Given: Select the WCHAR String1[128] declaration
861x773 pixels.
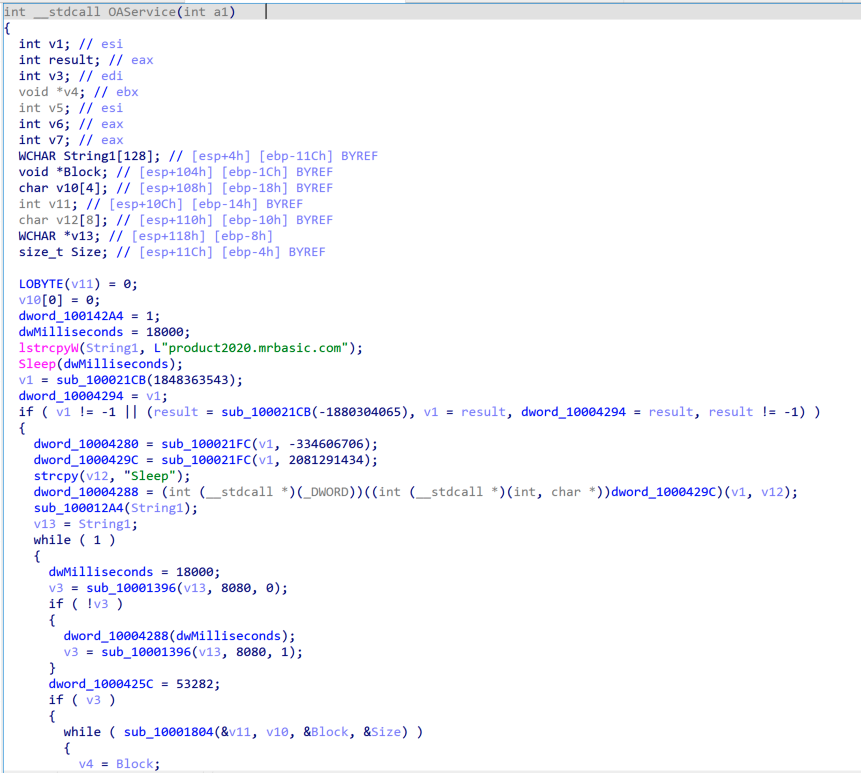Looking at the screenshot, I should pyautogui.click(x=198, y=156).
